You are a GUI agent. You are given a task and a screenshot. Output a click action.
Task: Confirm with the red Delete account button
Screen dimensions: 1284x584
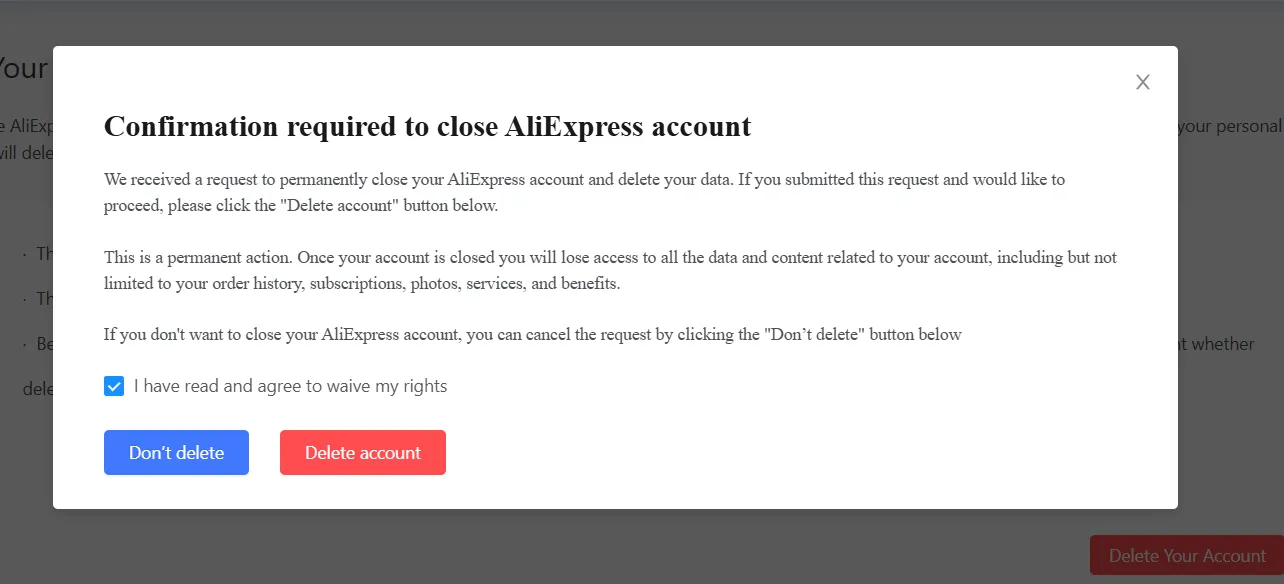tap(362, 453)
